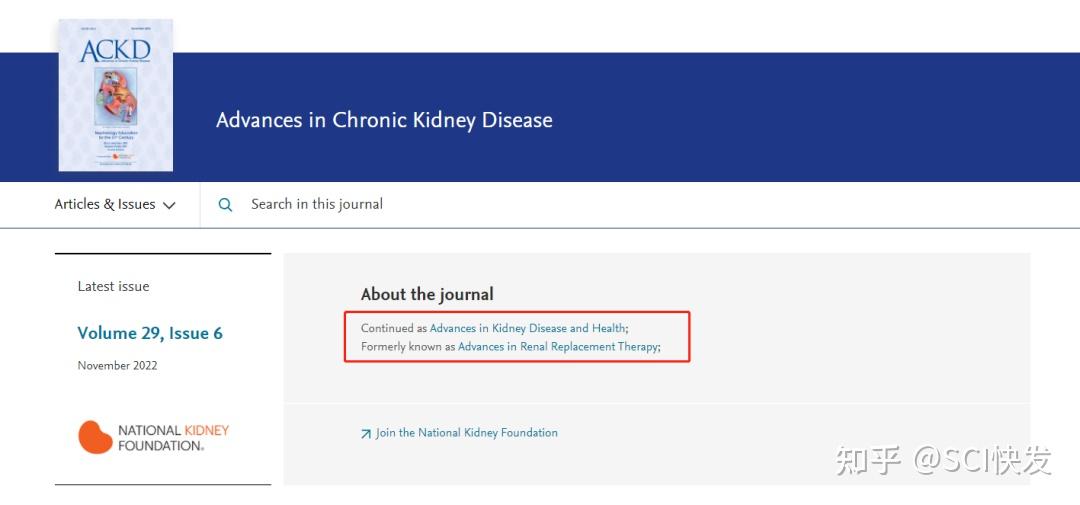This screenshot has height=505, width=1080.
Task: Click the magnifying glass search icon
Action: [x=226, y=205]
